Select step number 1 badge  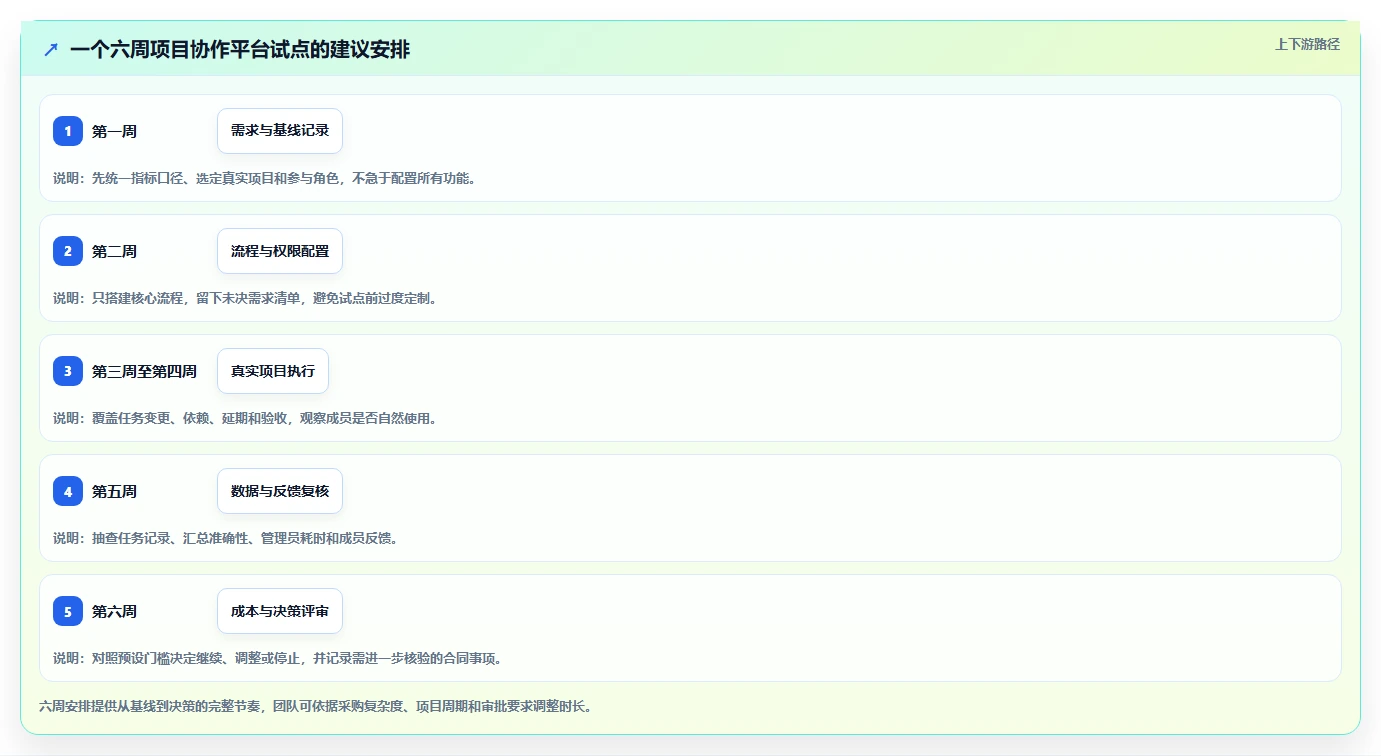[68, 131]
